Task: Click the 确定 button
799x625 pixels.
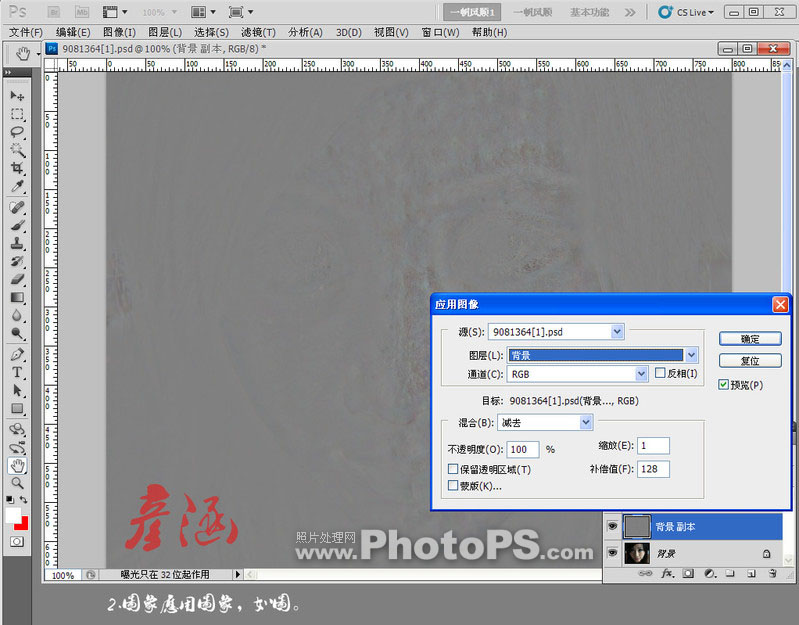Action: [750, 339]
